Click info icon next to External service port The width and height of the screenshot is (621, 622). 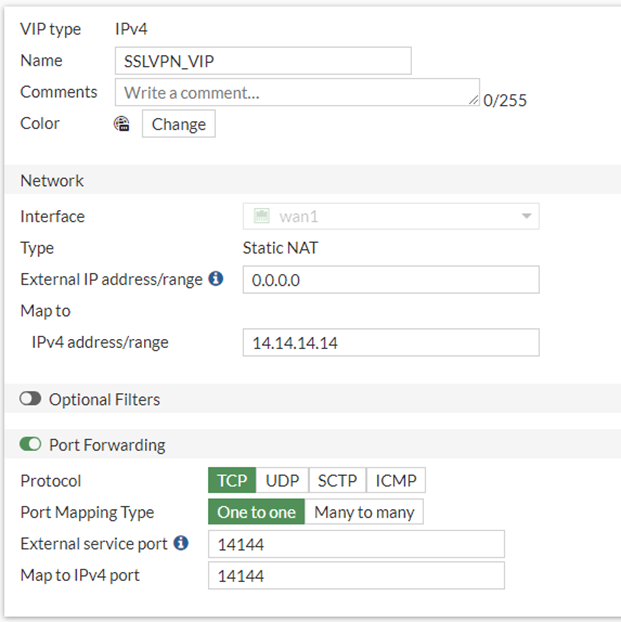coord(181,543)
